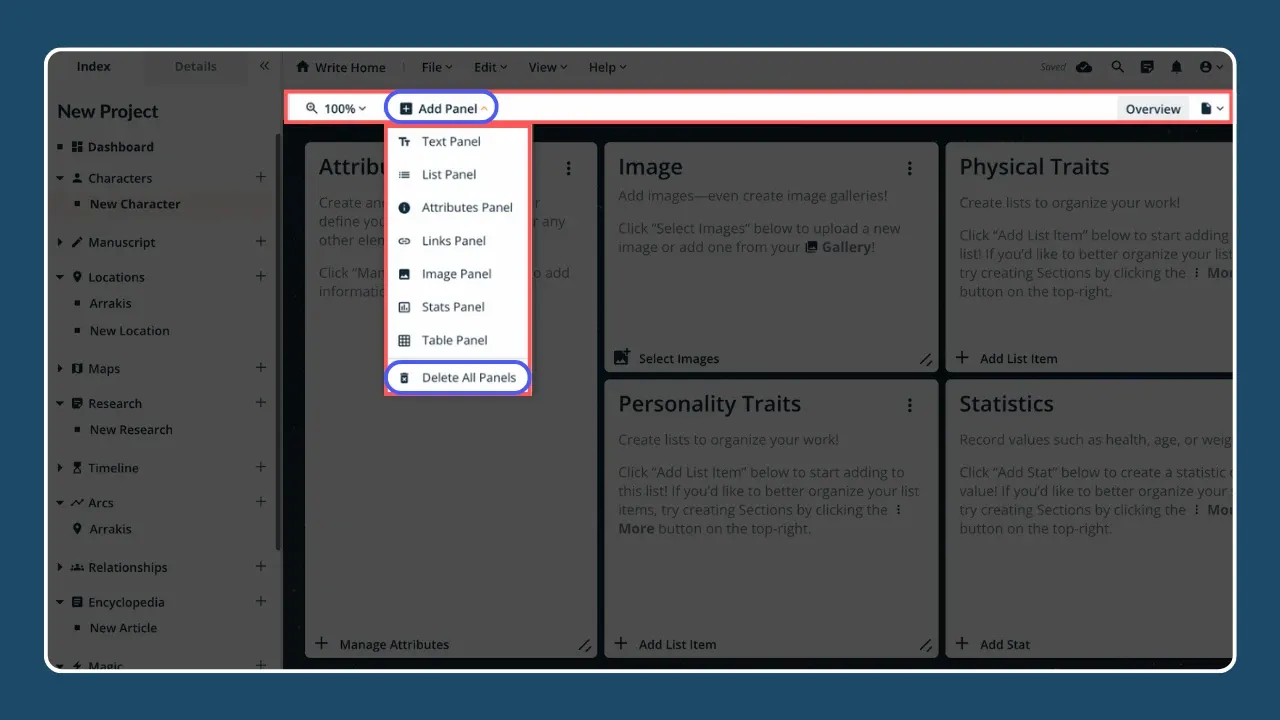Expand the Maps section in sidebar

pyautogui.click(x=61, y=369)
